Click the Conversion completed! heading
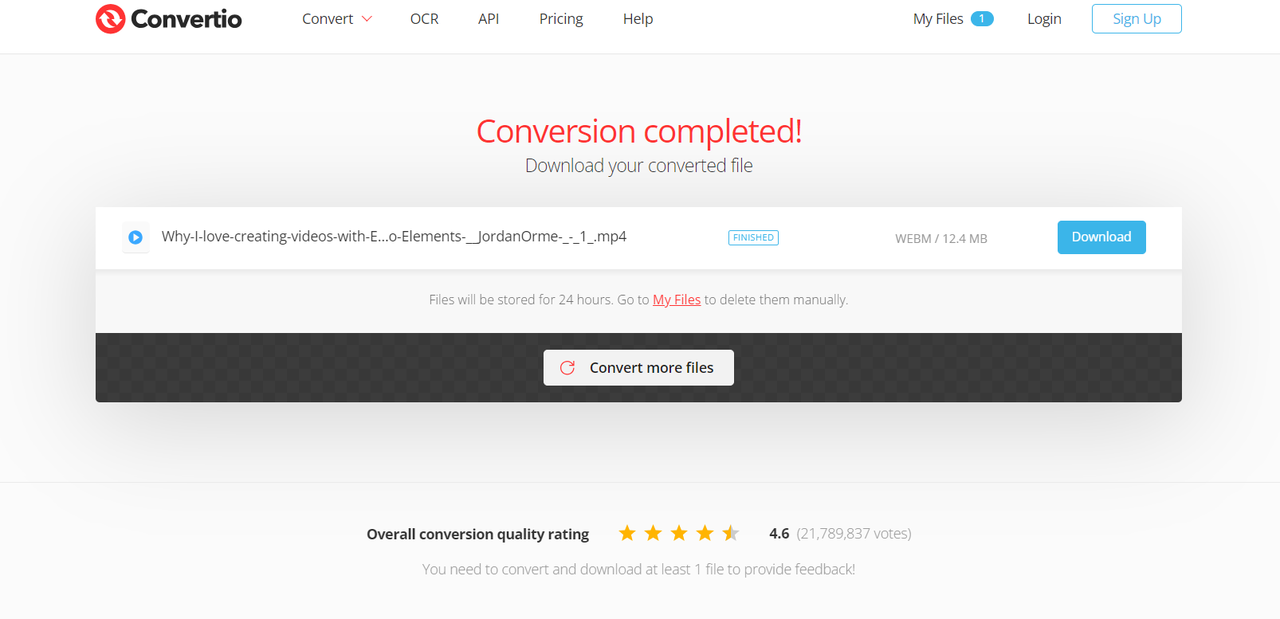 (639, 131)
